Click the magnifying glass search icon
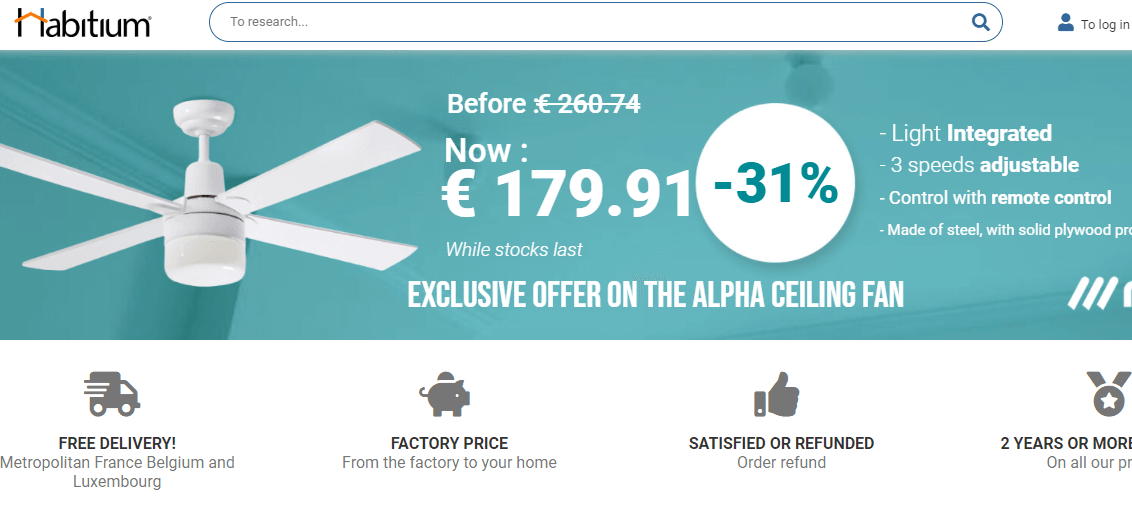 980,22
